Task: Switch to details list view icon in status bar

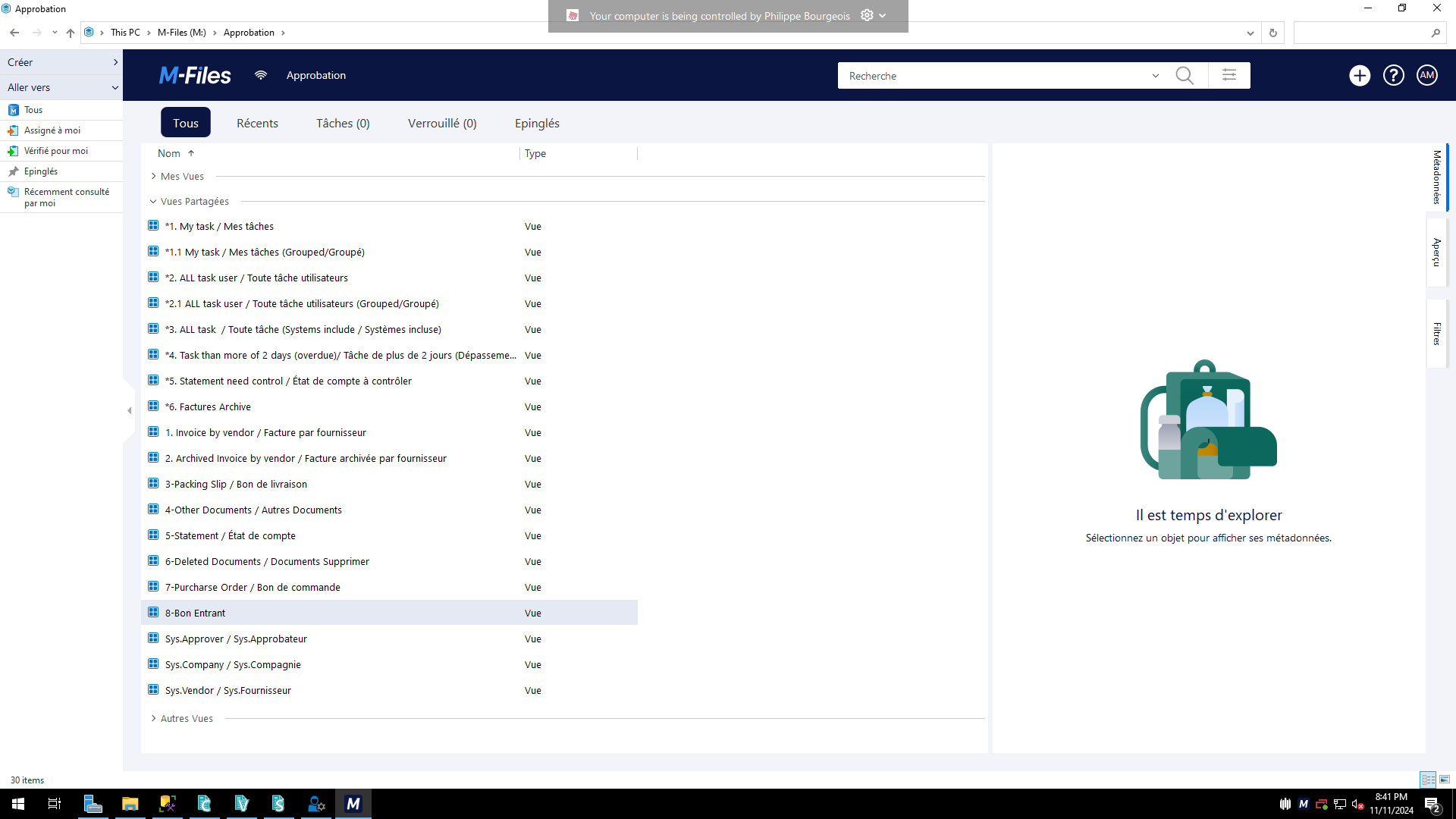Action: (x=1428, y=780)
